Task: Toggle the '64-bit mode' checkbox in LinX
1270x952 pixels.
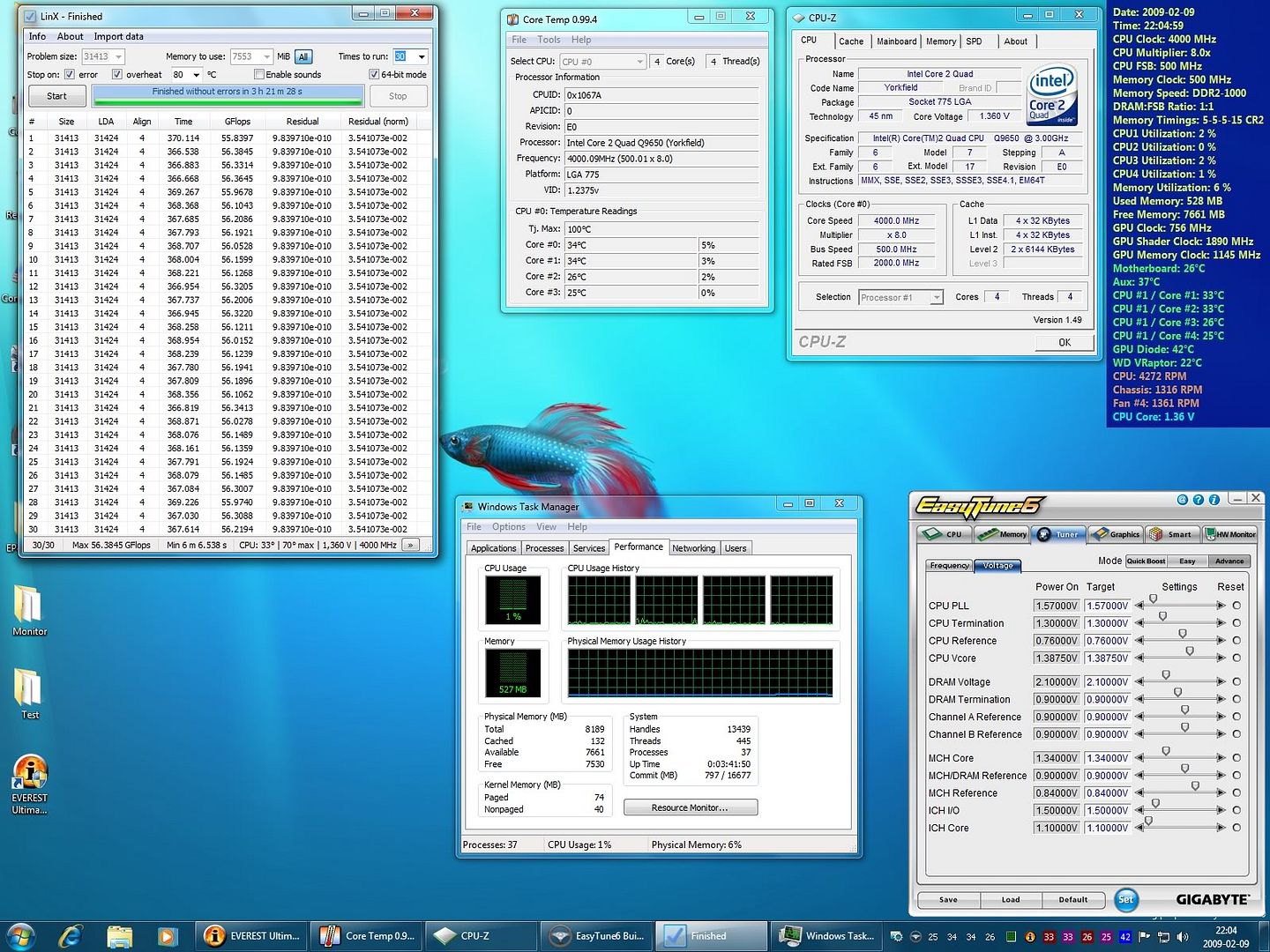Action: [x=374, y=74]
